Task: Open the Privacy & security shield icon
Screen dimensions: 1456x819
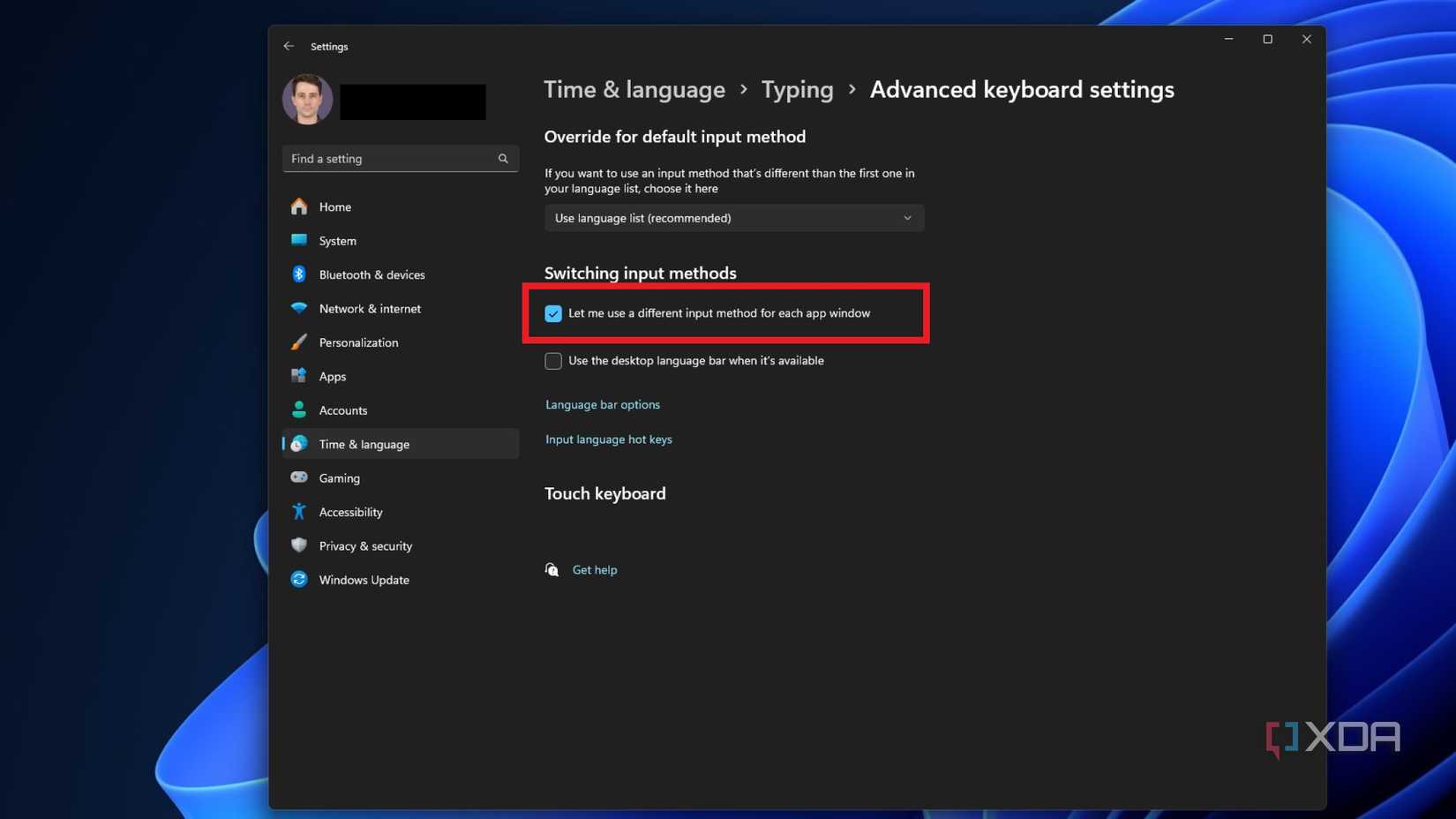Action: pos(299,545)
